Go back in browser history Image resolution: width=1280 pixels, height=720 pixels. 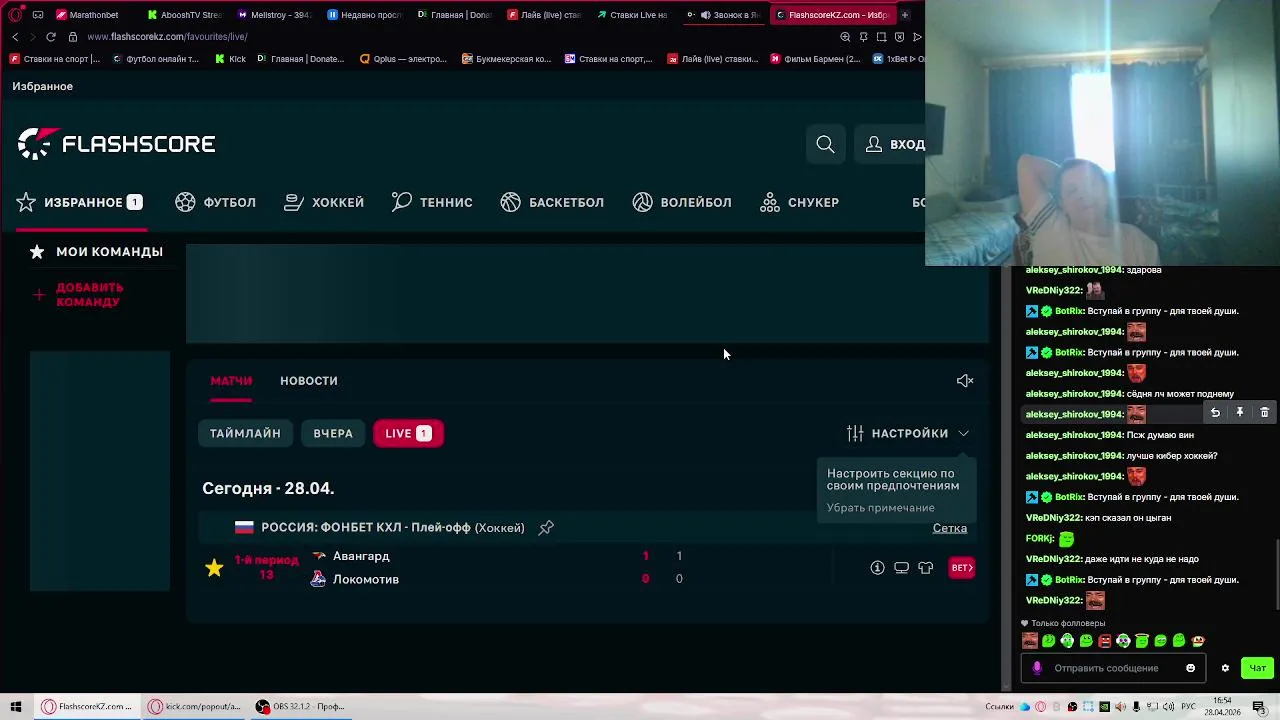point(15,37)
